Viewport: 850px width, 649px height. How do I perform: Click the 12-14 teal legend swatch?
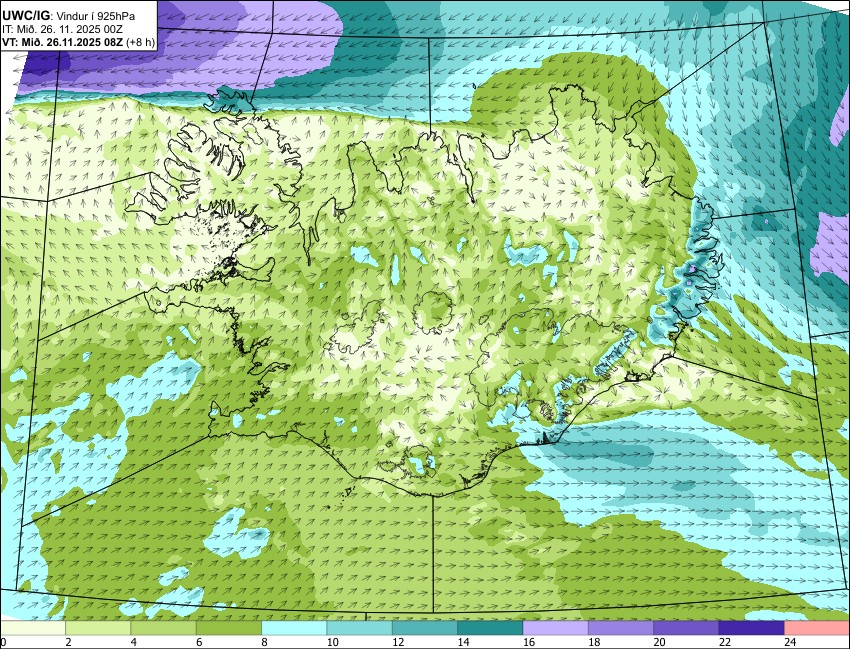(x=425, y=628)
